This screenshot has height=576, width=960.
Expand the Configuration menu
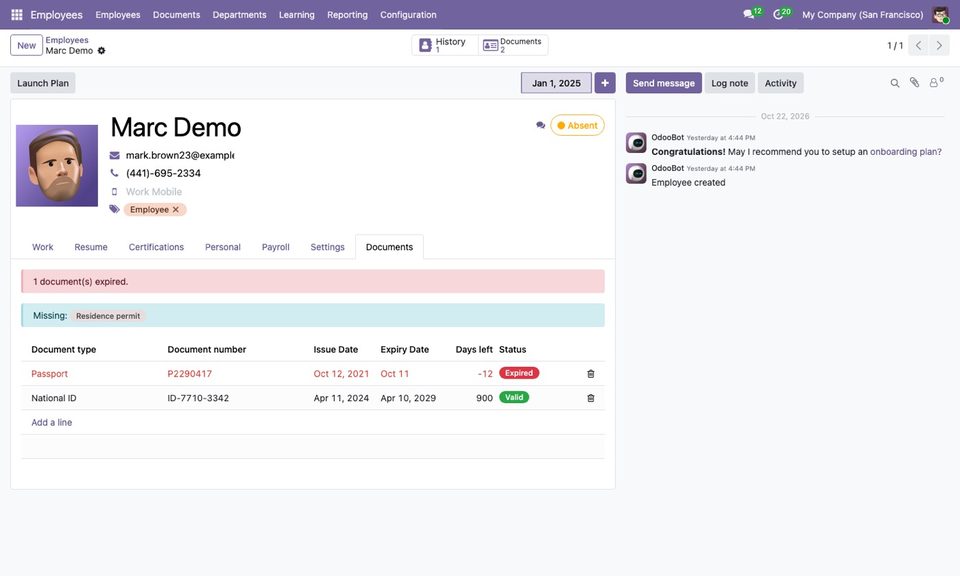(408, 15)
